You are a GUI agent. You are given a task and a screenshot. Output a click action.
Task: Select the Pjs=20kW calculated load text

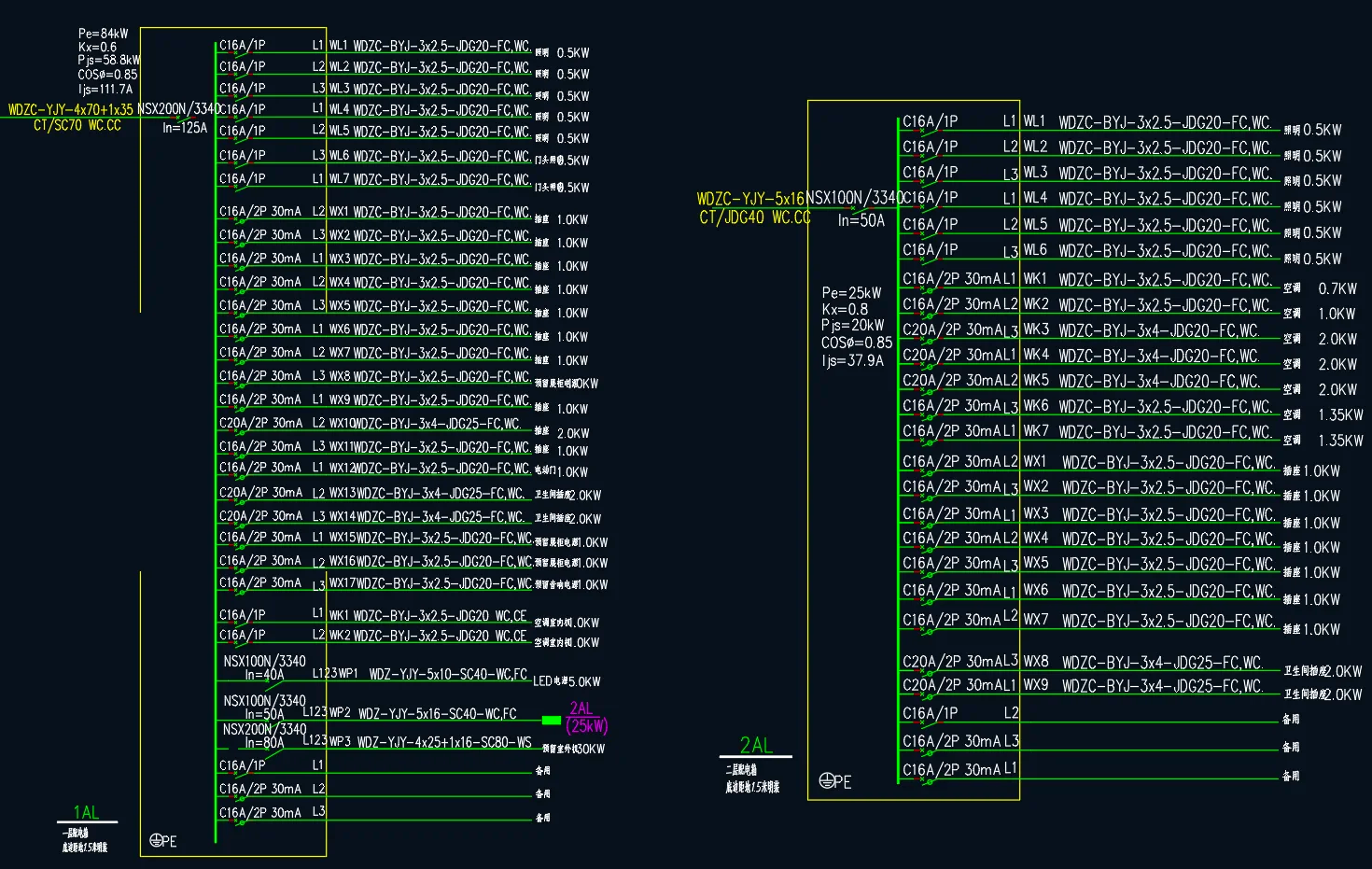coord(852,326)
